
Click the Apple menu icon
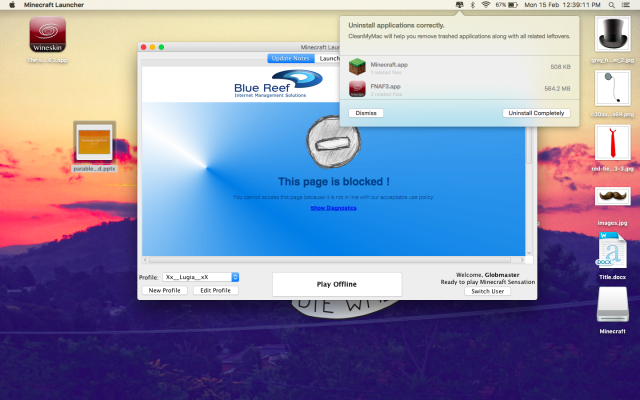pos(12,5)
